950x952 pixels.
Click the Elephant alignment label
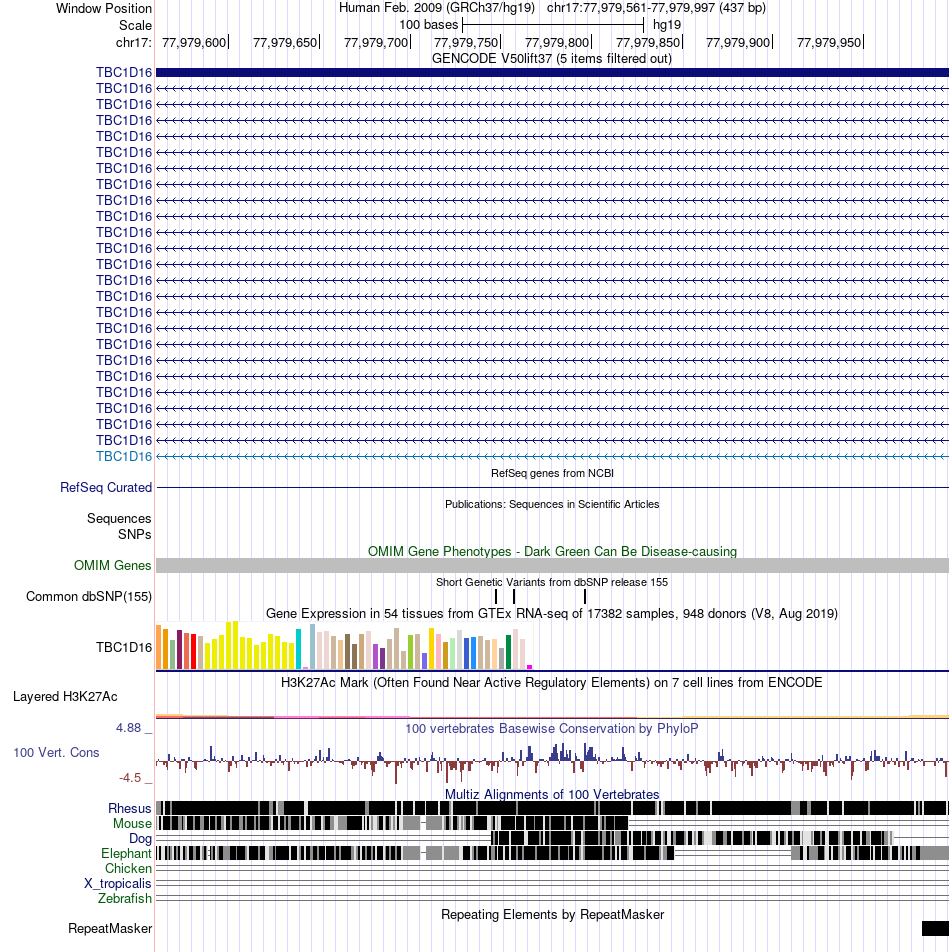tap(126, 854)
